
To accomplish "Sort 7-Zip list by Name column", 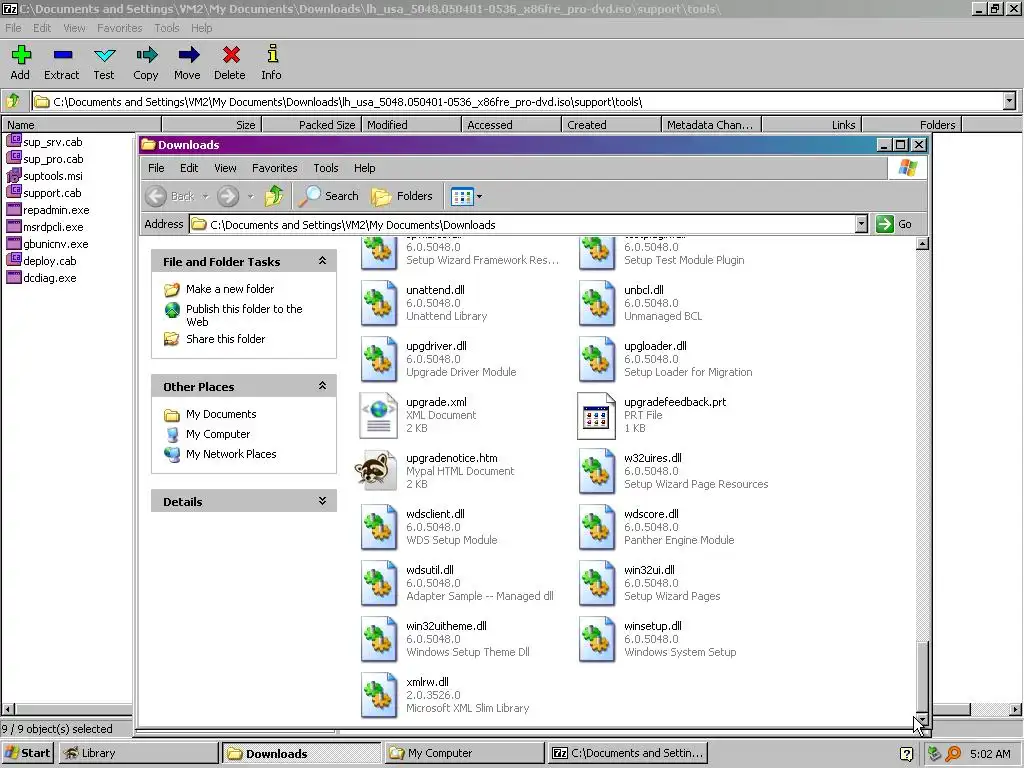I will [82, 125].
